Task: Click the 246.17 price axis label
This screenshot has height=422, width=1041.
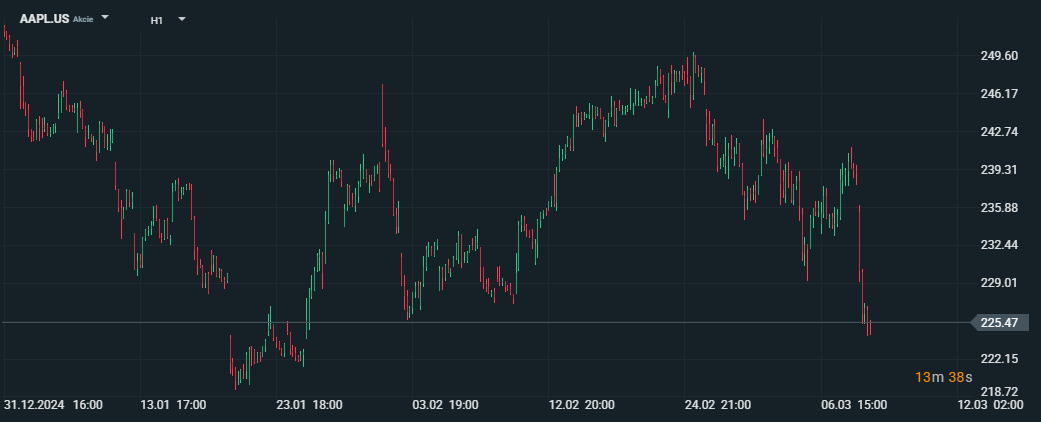Action: (x=999, y=94)
